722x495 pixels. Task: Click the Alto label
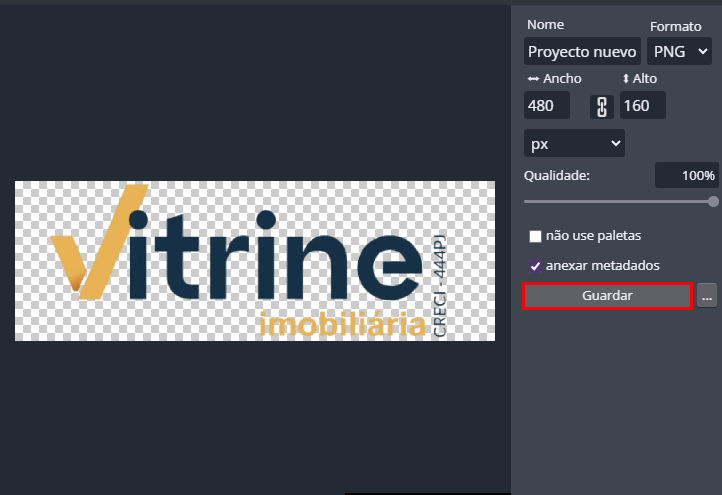[x=645, y=79]
